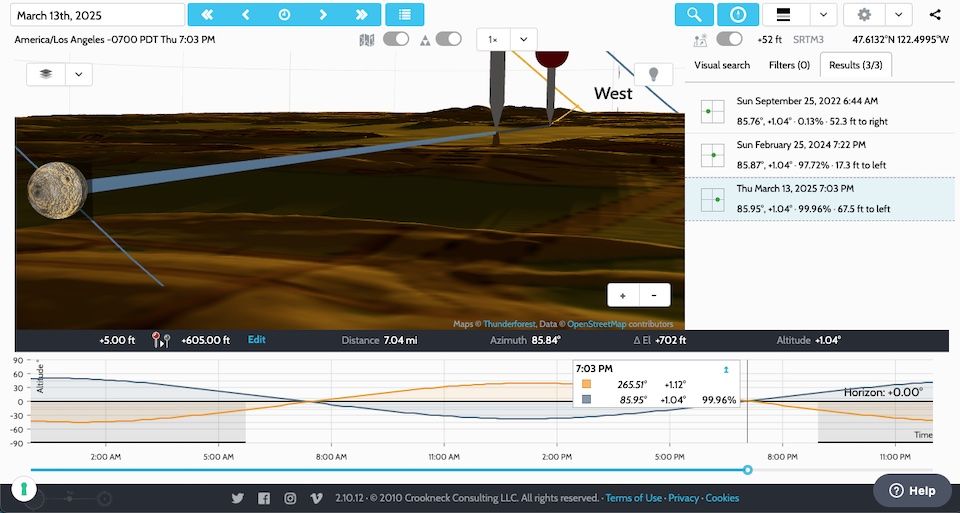Click the SRTM3 elevation source label
The width and height of the screenshot is (960, 513).
tap(808, 40)
